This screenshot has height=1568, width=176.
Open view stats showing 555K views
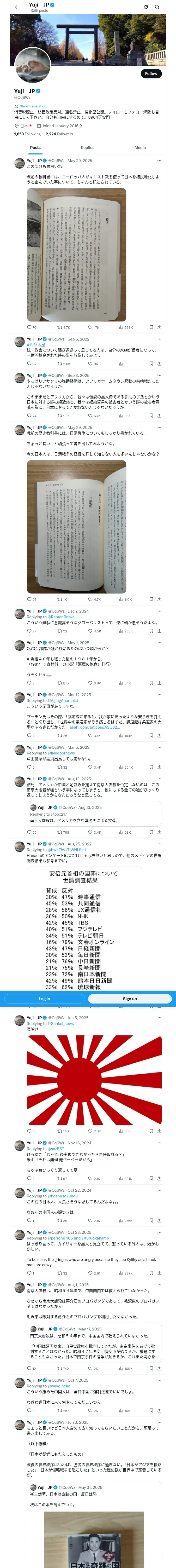[126, 327]
